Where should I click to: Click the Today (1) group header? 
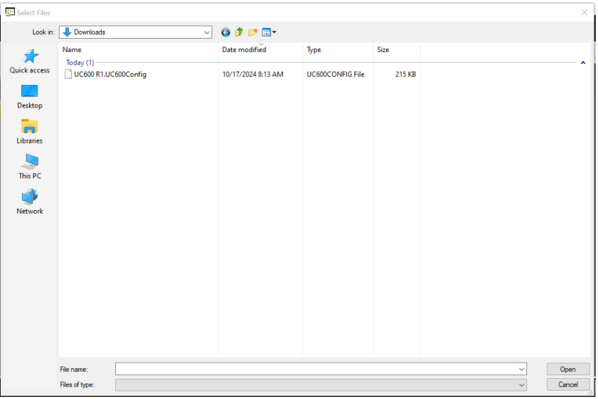(80, 63)
